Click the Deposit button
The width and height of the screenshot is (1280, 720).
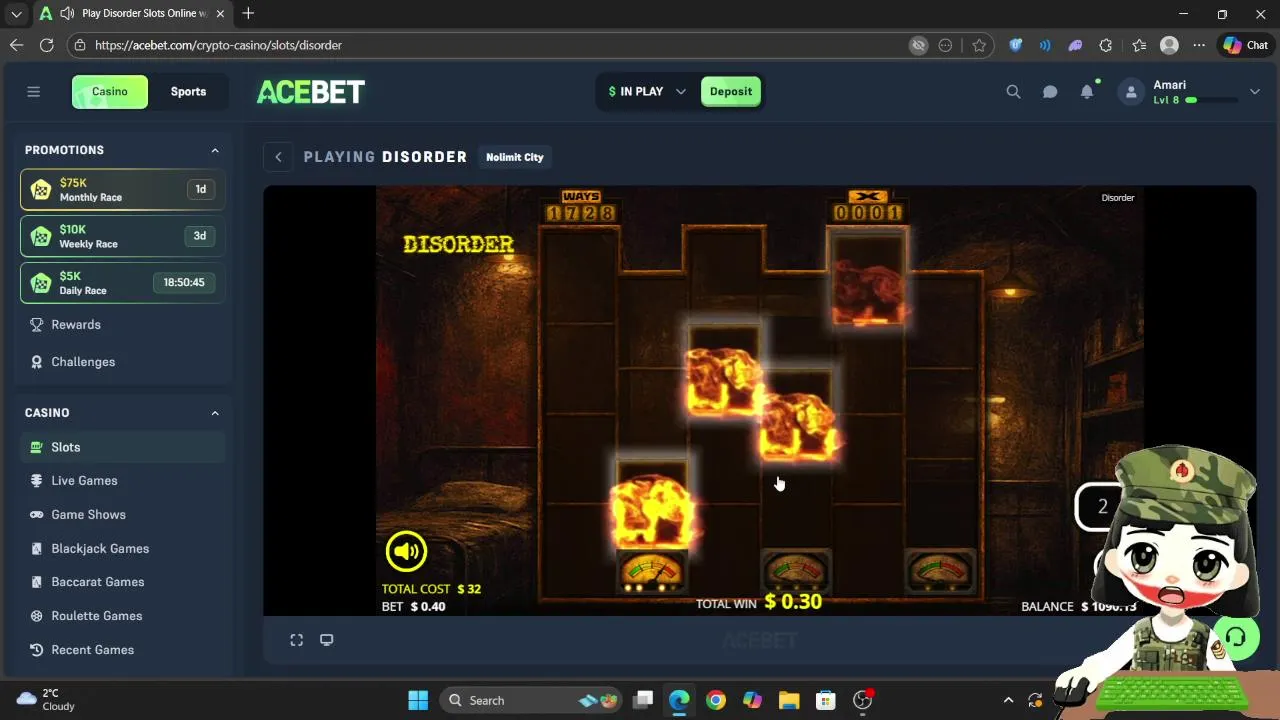[731, 92]
